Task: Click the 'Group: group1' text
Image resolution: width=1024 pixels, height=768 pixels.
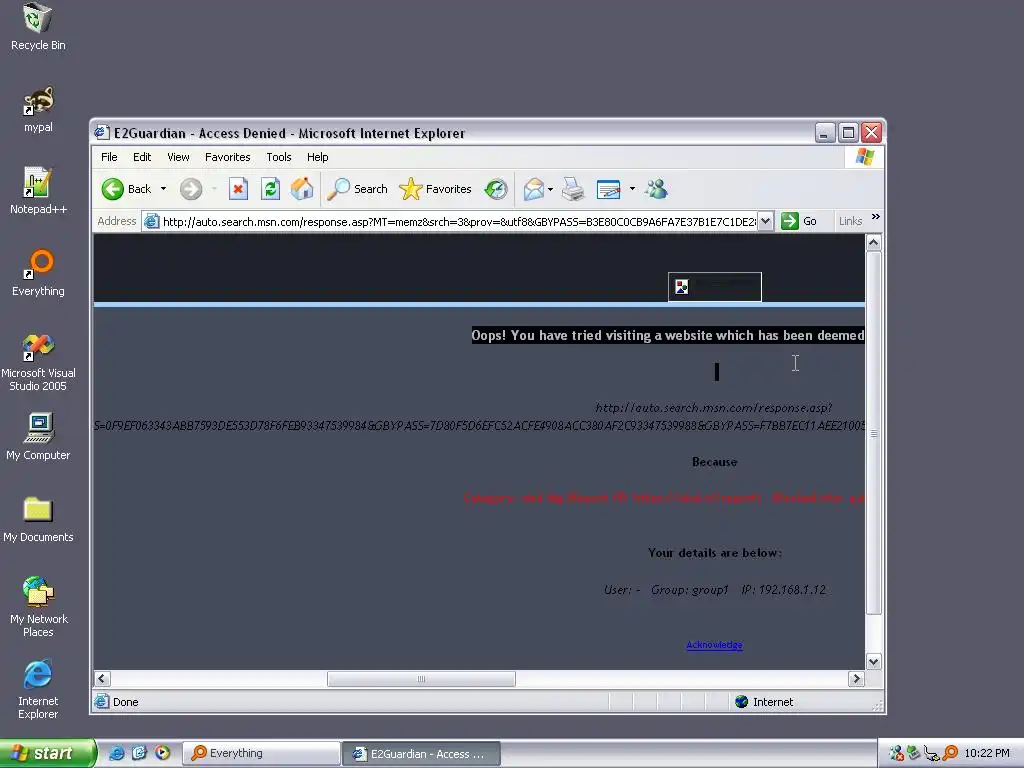Action: (689, 590)
